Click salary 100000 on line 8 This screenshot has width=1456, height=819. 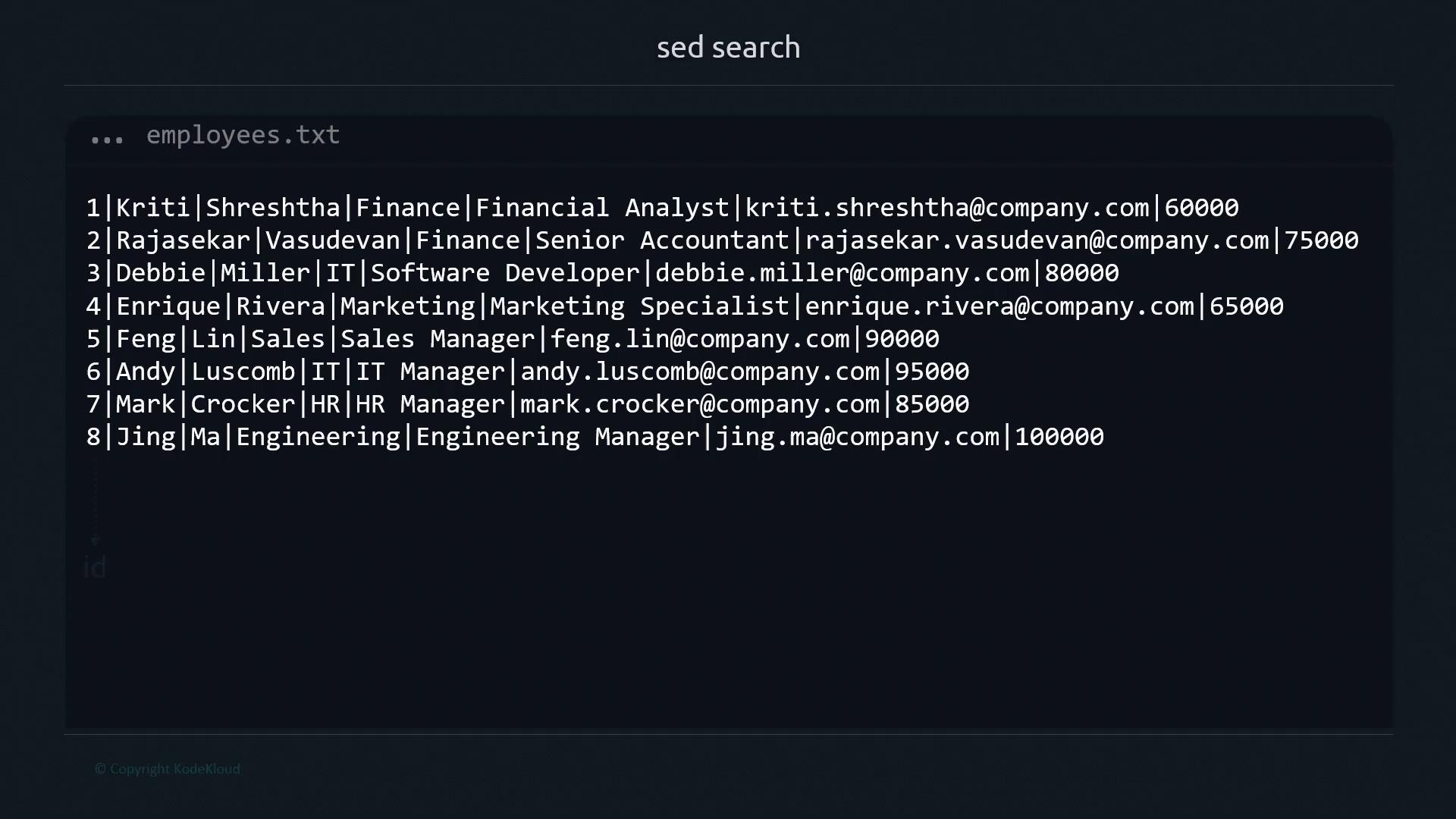[1059, 437]
